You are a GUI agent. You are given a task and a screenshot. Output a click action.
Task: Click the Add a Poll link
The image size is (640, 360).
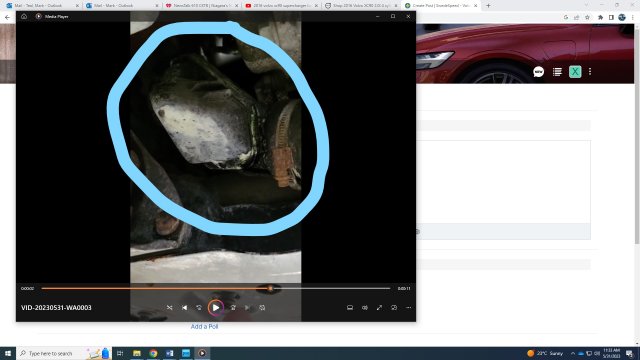(204, 327)
